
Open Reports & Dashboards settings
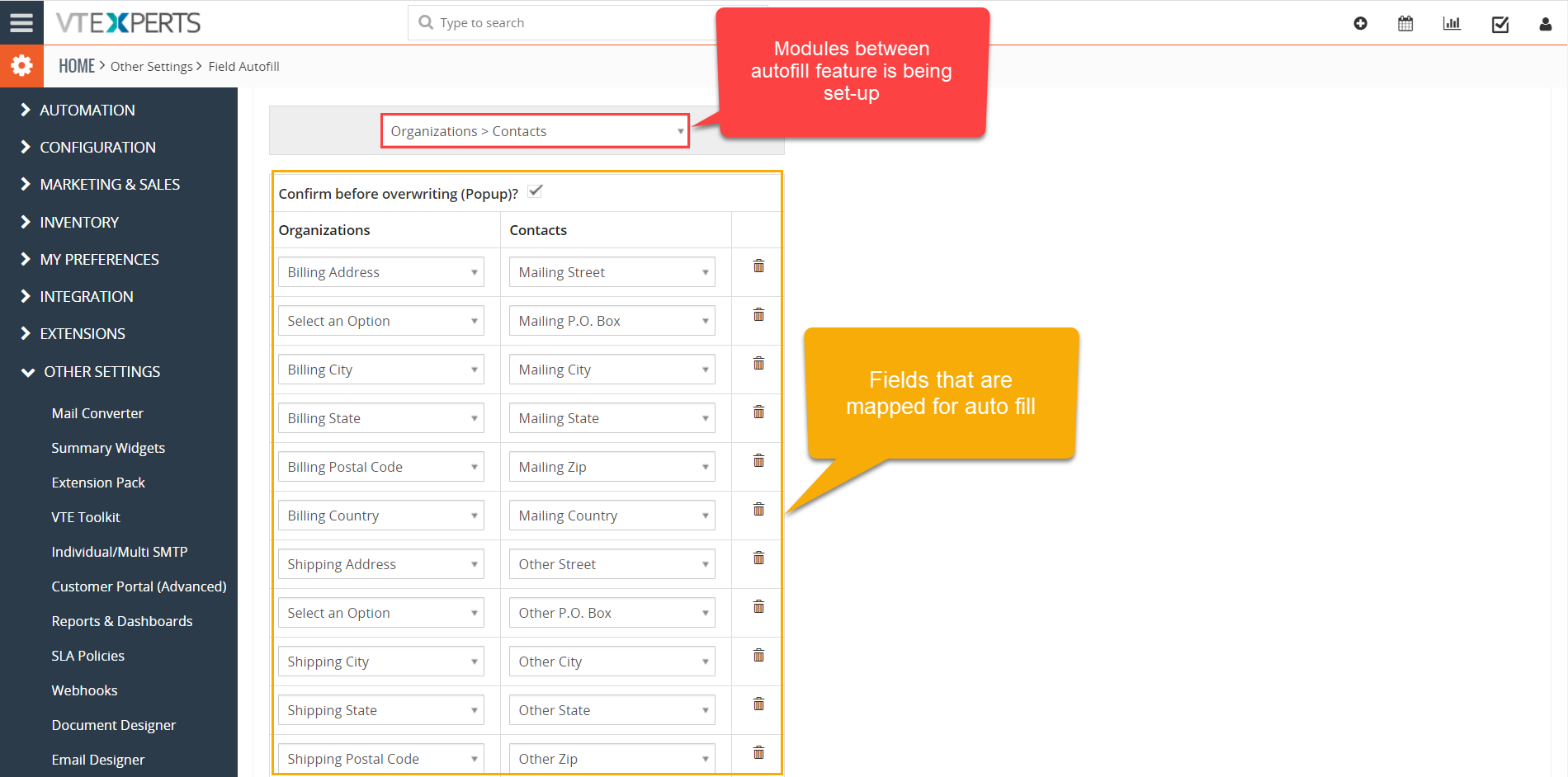point(122,621)
